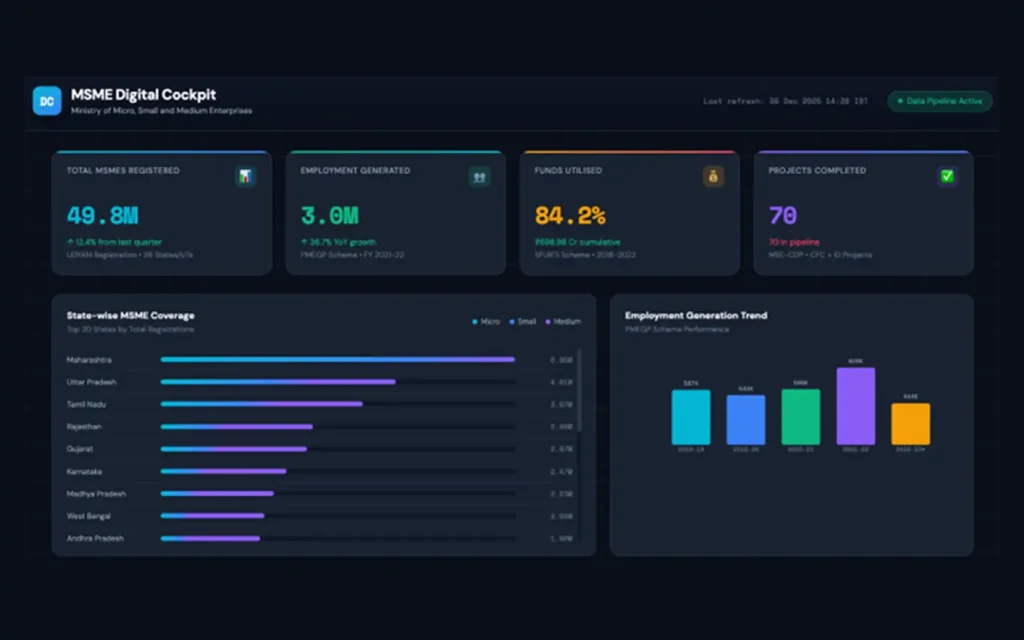Click the people icon on Employment Generated card
1024x640 pixels.
click(479, 177)
